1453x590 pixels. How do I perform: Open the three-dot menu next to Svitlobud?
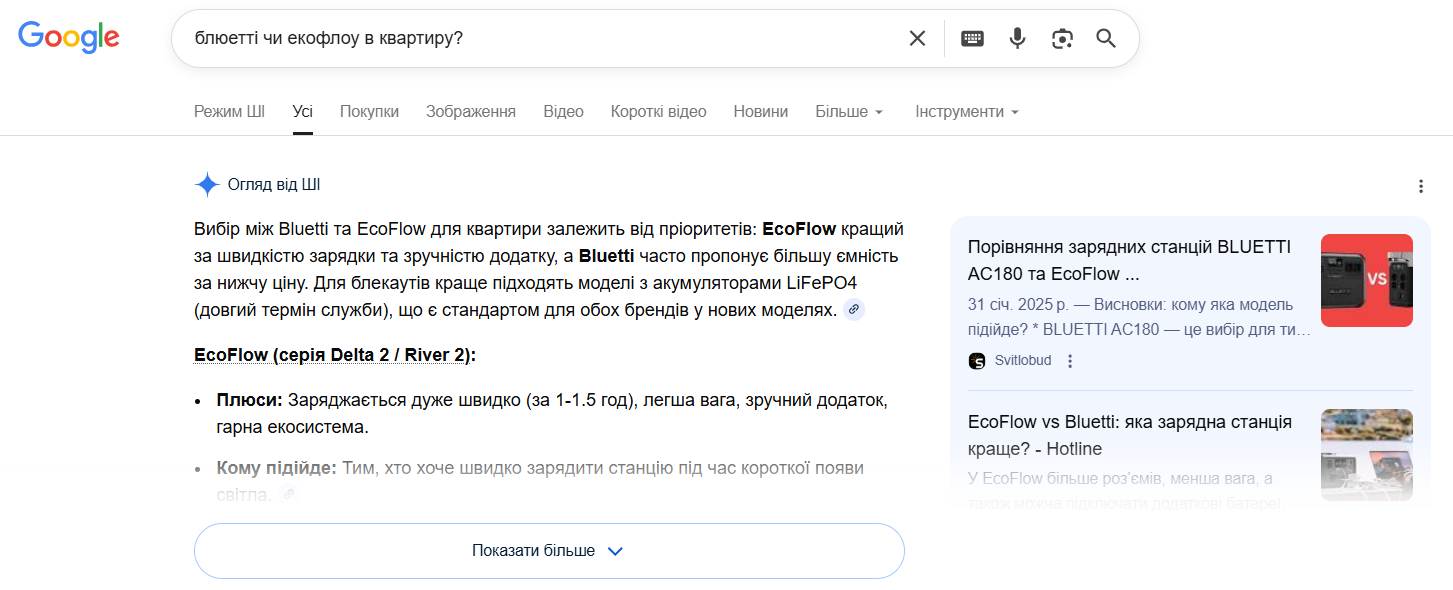pyautogui.click(x=1070, y=360)
